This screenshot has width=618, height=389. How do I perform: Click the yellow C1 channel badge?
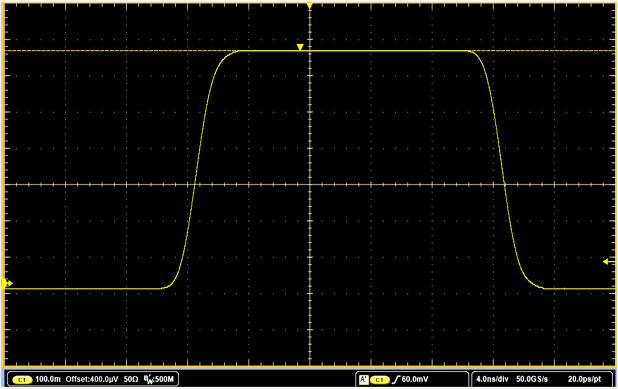coord(22,380)
